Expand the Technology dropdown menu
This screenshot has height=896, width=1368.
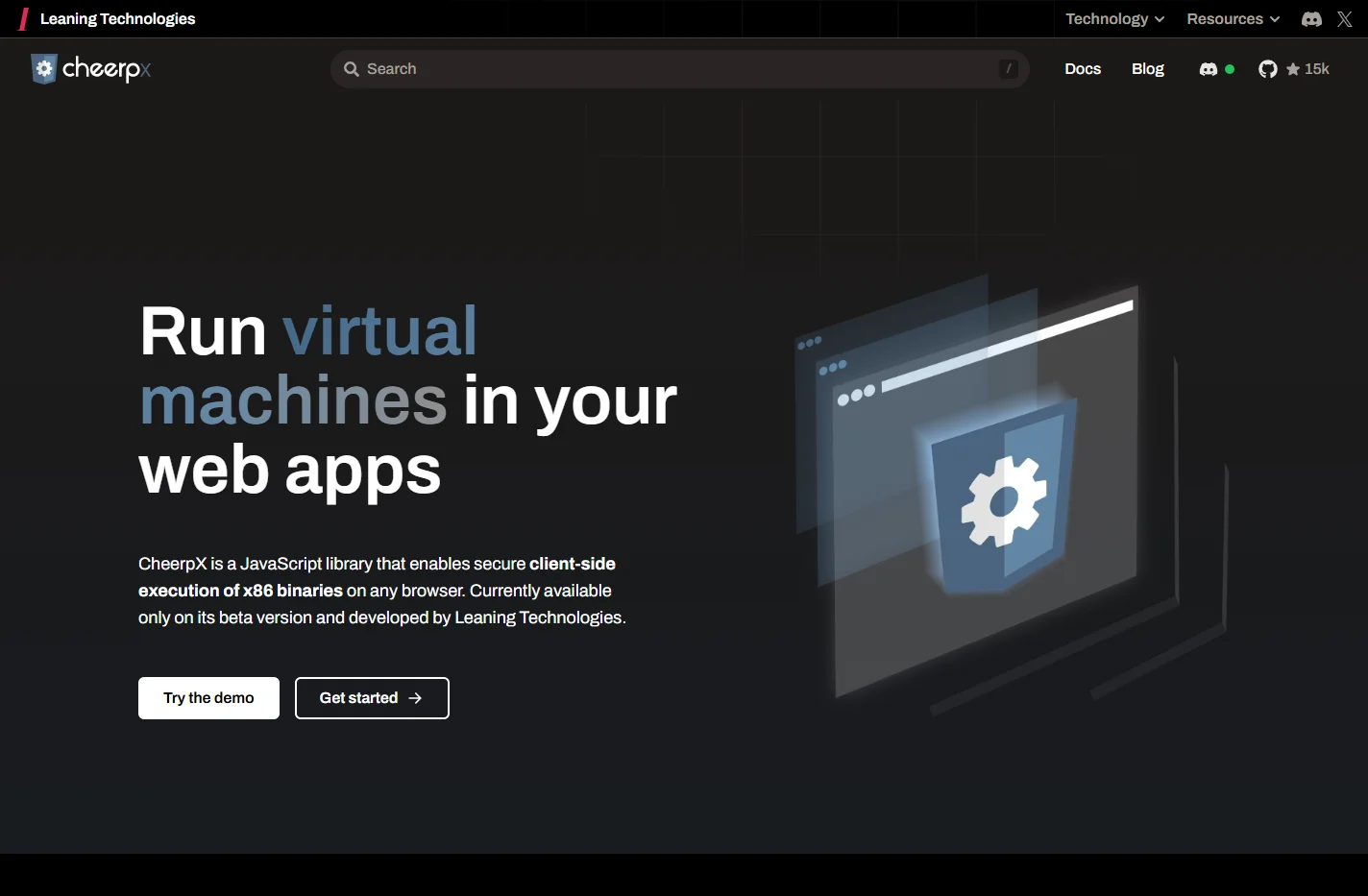pyautogui.click(x=1114, y=18)
